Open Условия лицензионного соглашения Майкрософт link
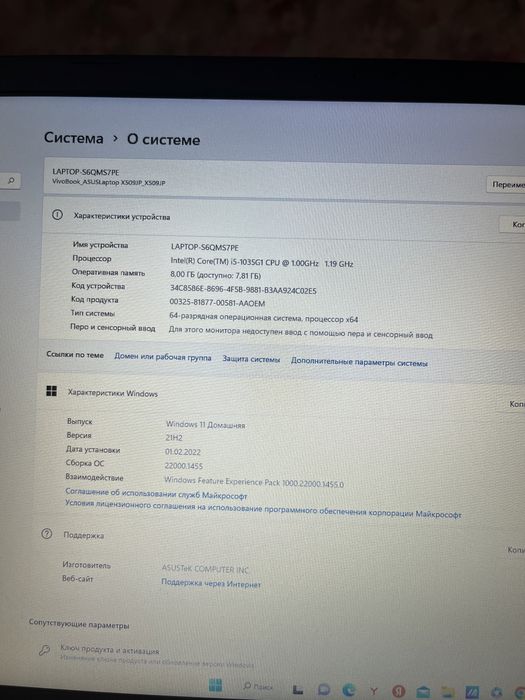Screen dimensions: 525x700 (x=263, y=508)
